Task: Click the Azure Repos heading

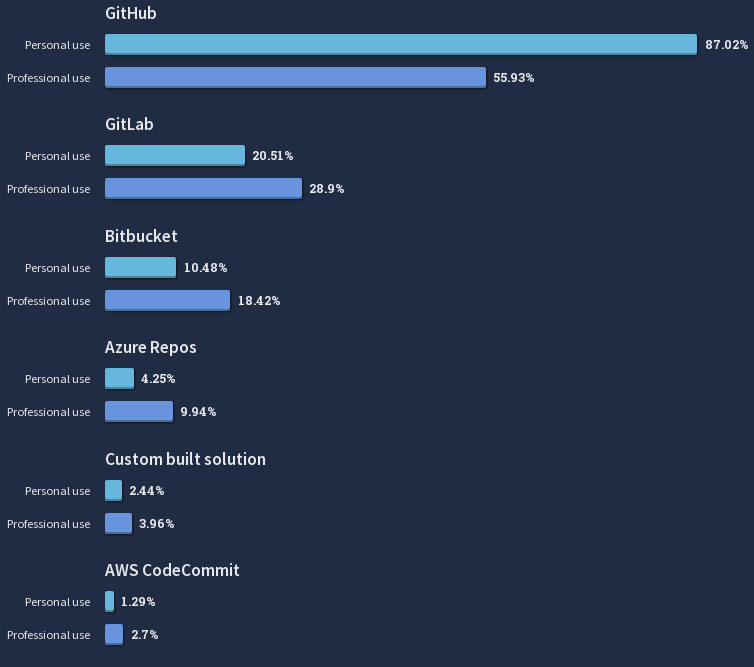Action: [151, 348]
